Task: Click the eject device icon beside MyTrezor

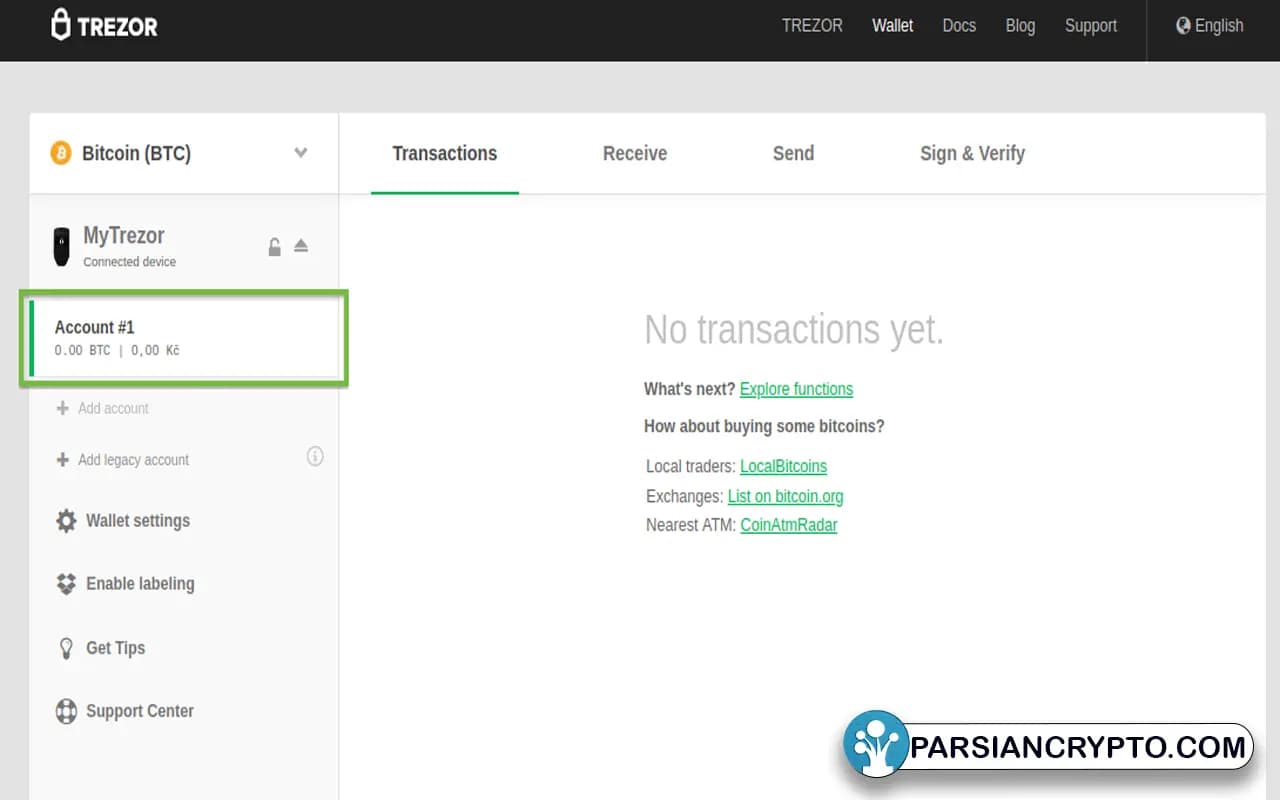Action: pos(301,246)
